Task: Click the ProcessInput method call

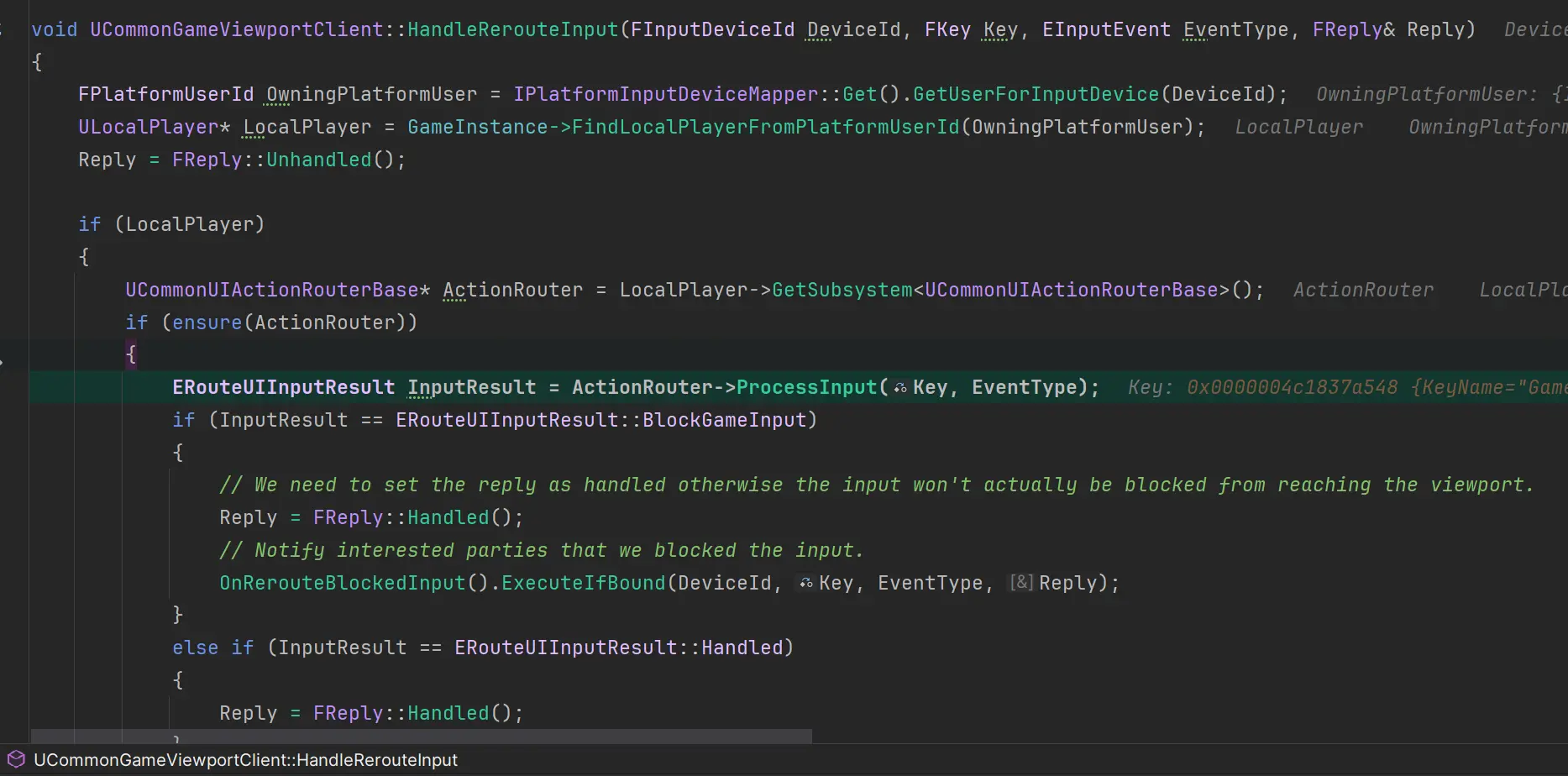Action: coord(806,387)
